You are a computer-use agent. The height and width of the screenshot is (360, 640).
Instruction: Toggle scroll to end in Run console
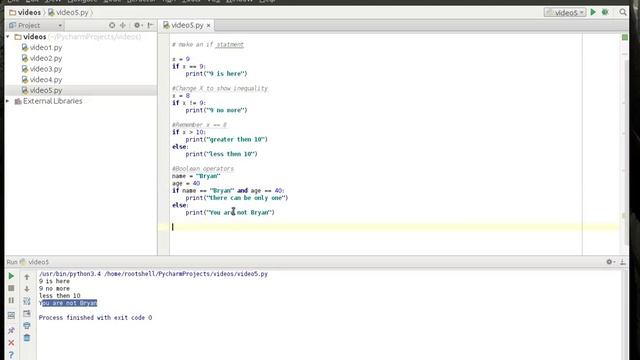pos(27,313)
